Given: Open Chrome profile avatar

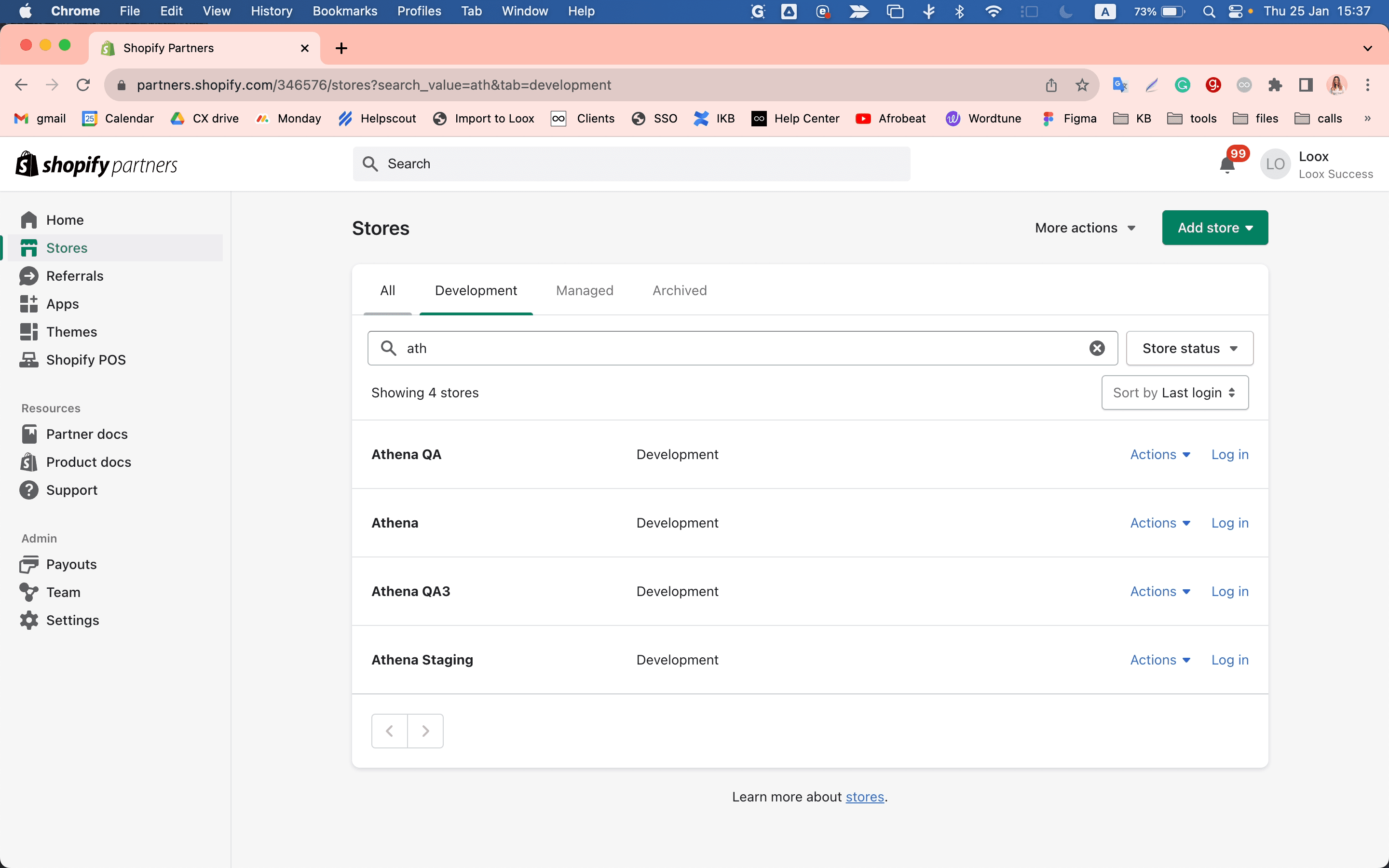Looking at the screenshot, I should [x=1337, y=85].
